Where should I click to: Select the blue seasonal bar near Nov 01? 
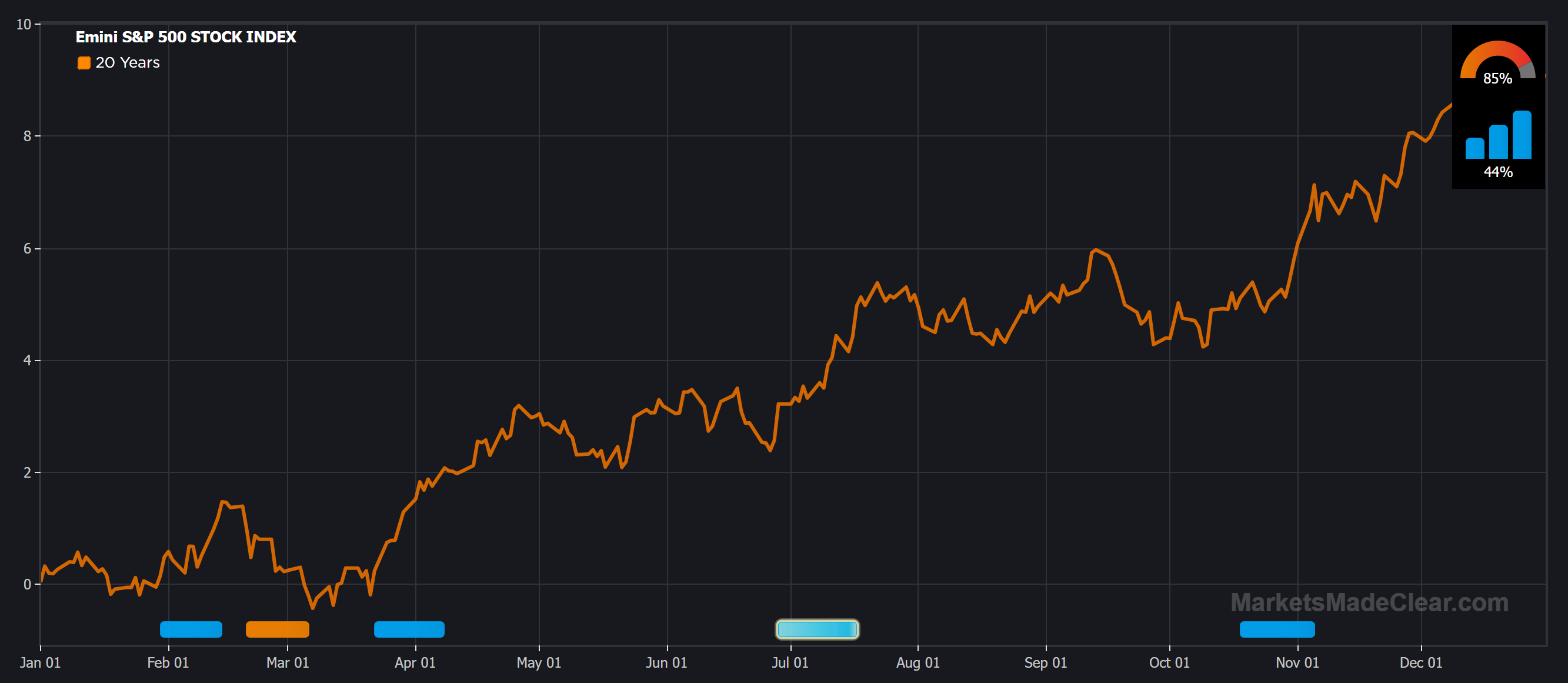point(1276,629)
